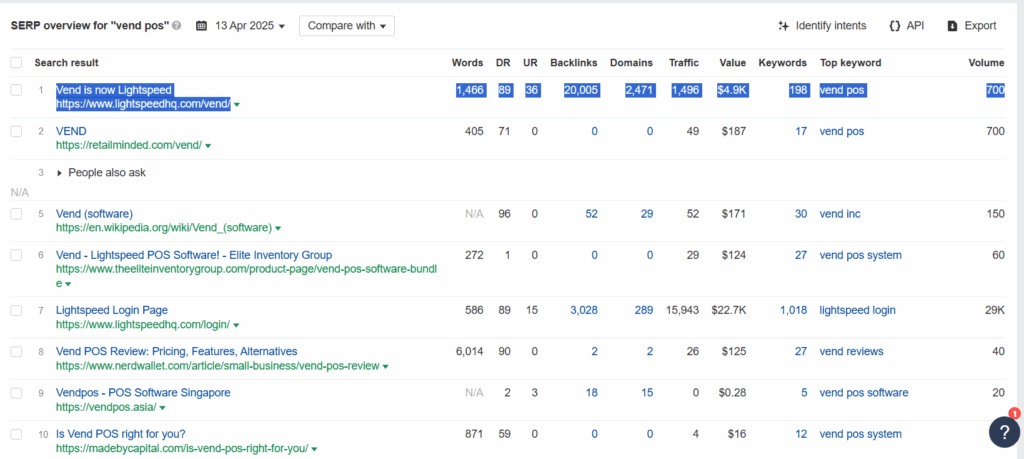Click the calendar icon next to 13 Apr 2025
This screenshot has height=459, width=1024.
[x=202, y=26]
